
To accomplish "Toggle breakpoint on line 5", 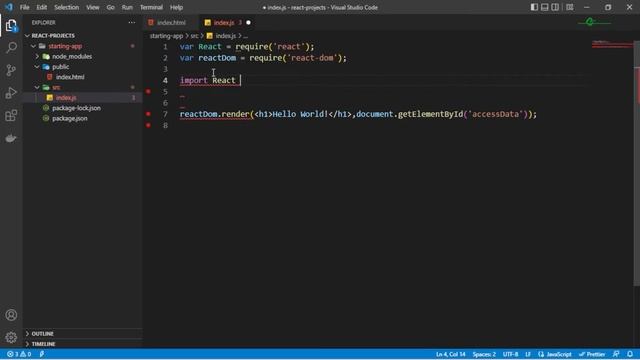I will [148, 91].
